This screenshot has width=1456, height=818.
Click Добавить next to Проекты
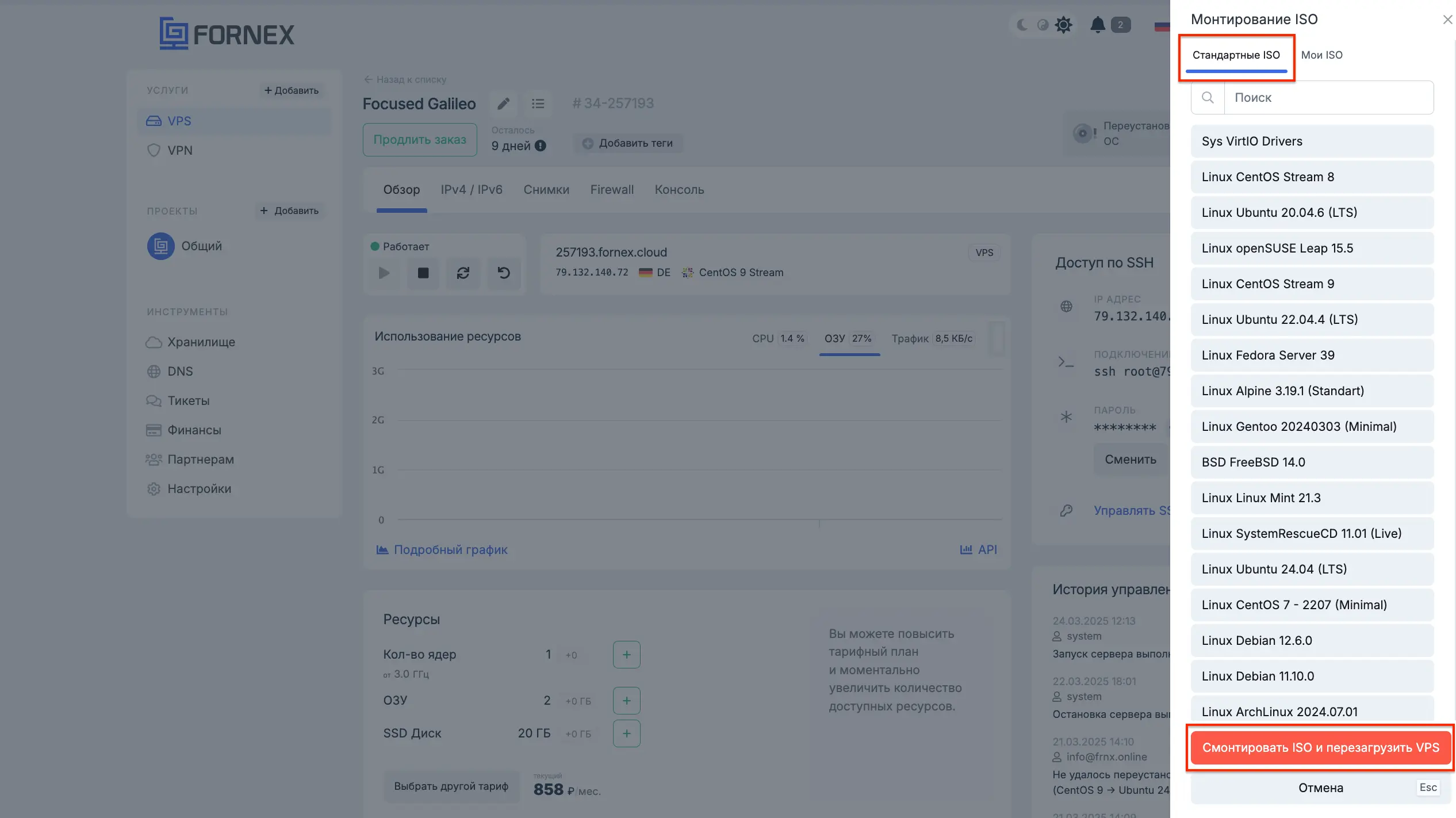pyautogui.click(x=289, y=211)
